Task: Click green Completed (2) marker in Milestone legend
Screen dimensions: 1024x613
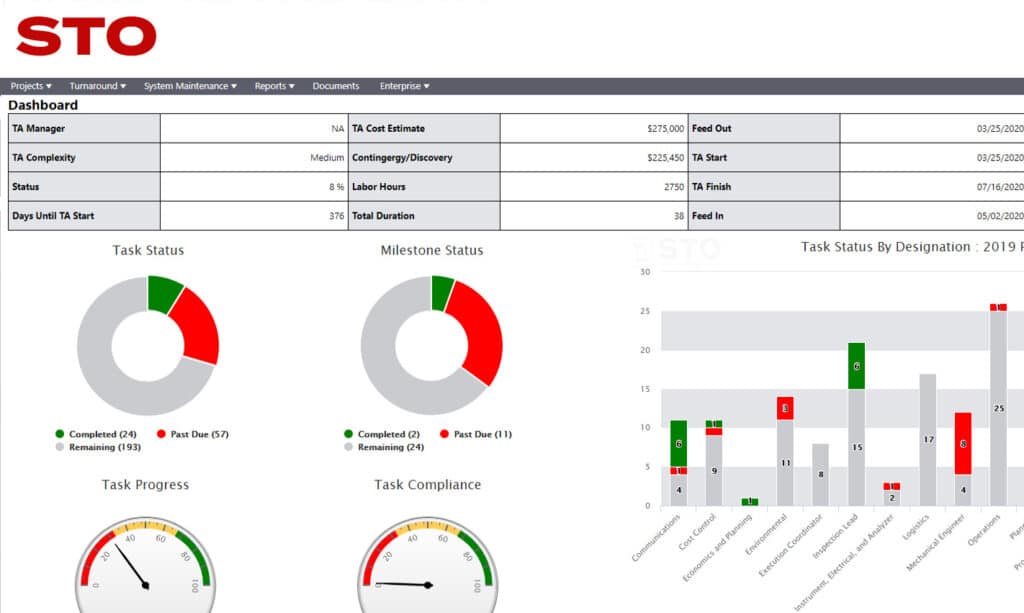Action: [x=349, y=434]
